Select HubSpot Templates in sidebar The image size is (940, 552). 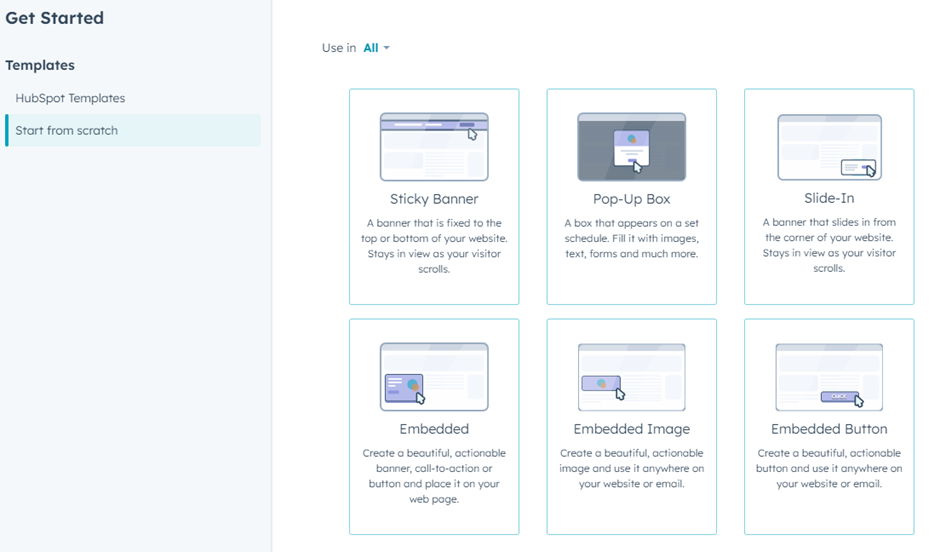70,98
